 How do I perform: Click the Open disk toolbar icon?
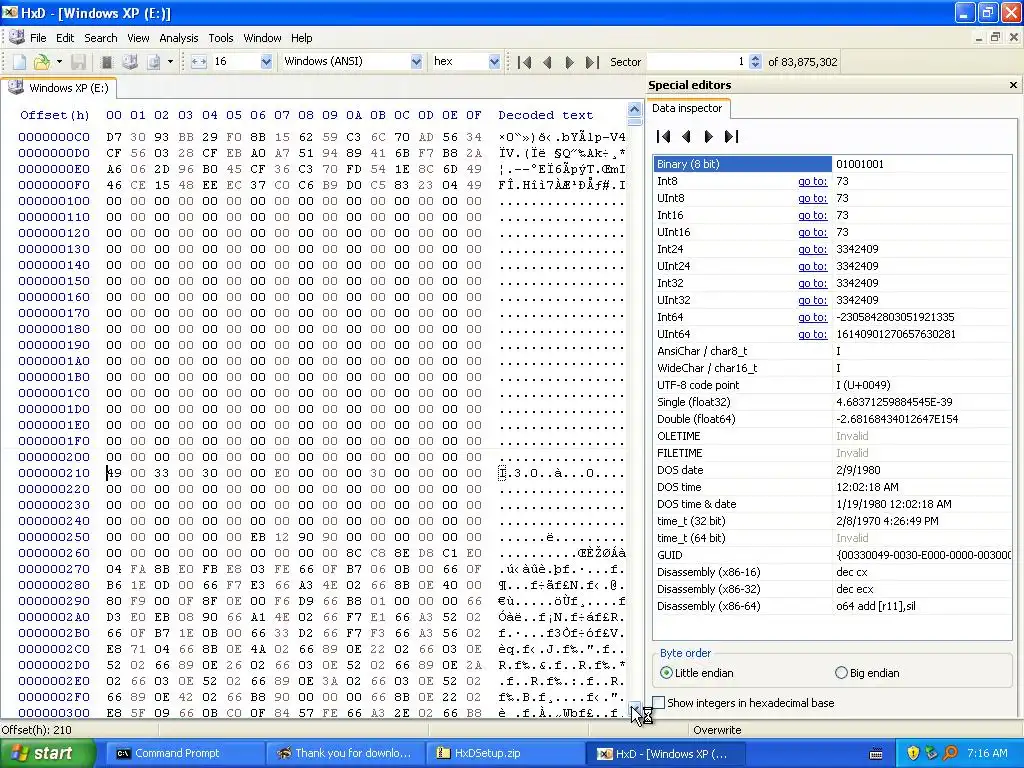click(130, 62)
